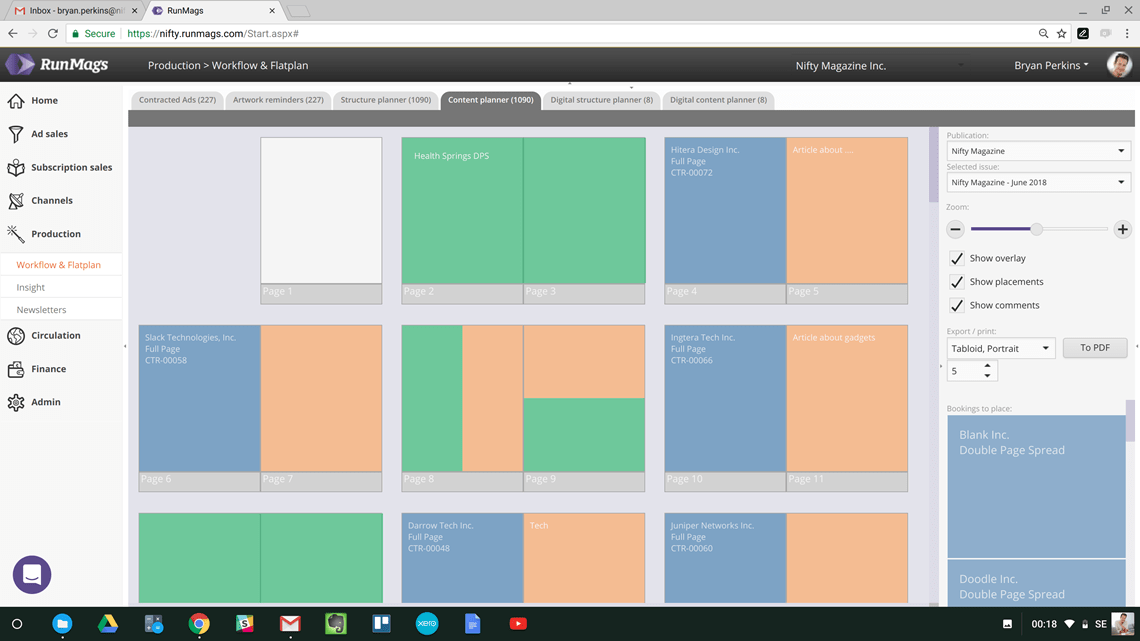Click the RunMags logo
Image resolution: width=1140 pixels, height=641 pixels.
coord(57,65)
